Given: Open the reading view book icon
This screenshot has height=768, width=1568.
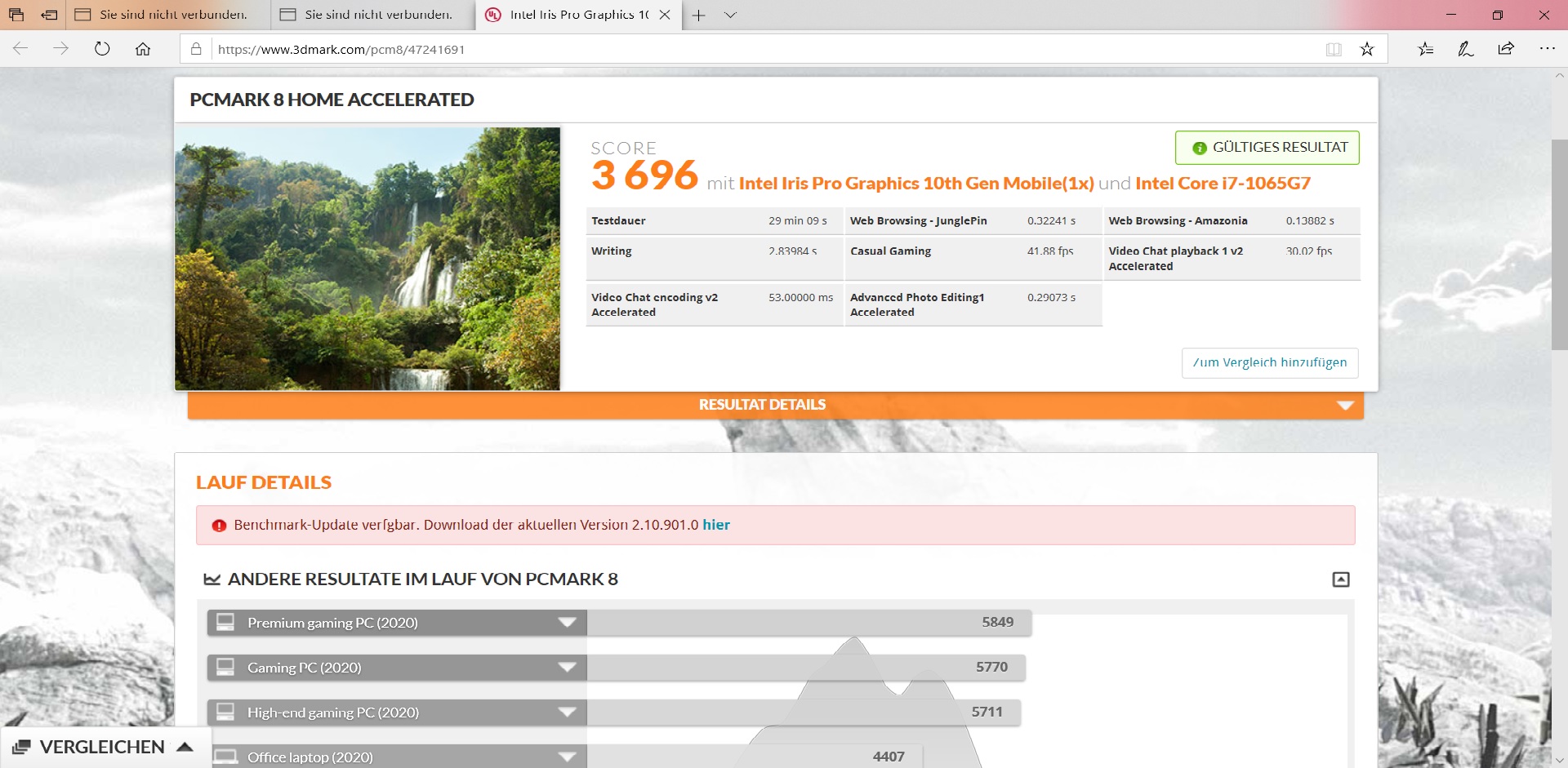Looking at the screenshot, I should (1334, 49).
